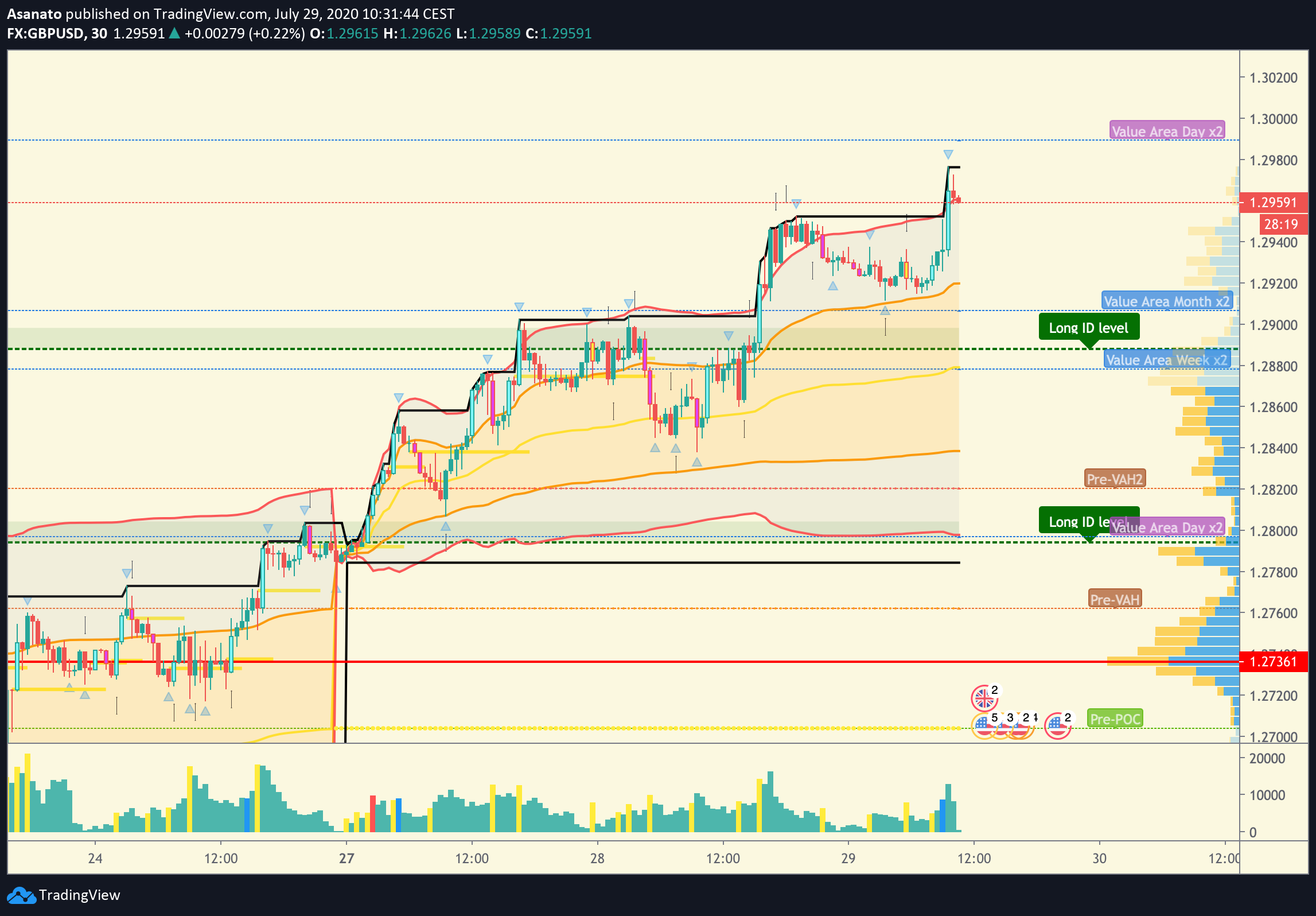This screenshot has width=1316, height=916.
Task: Select the upper Value Area Day x2 label near 1.30000
Action: coord(1167,131)
